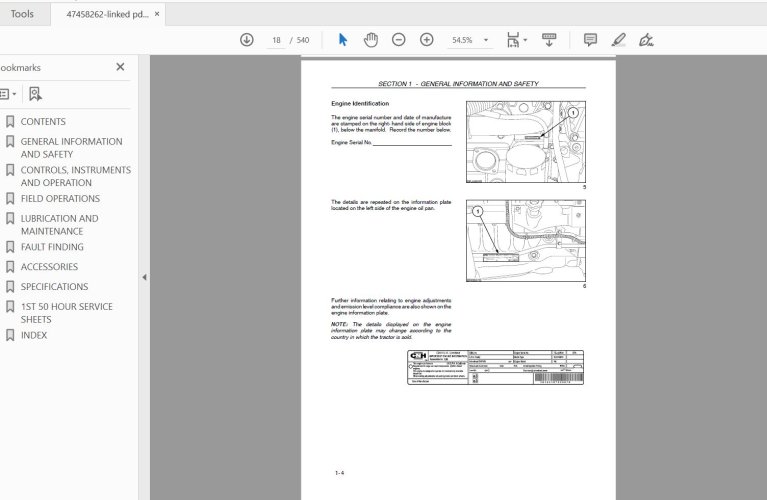
Task: Open the sign document tool
Action: [x=646, y=40]
